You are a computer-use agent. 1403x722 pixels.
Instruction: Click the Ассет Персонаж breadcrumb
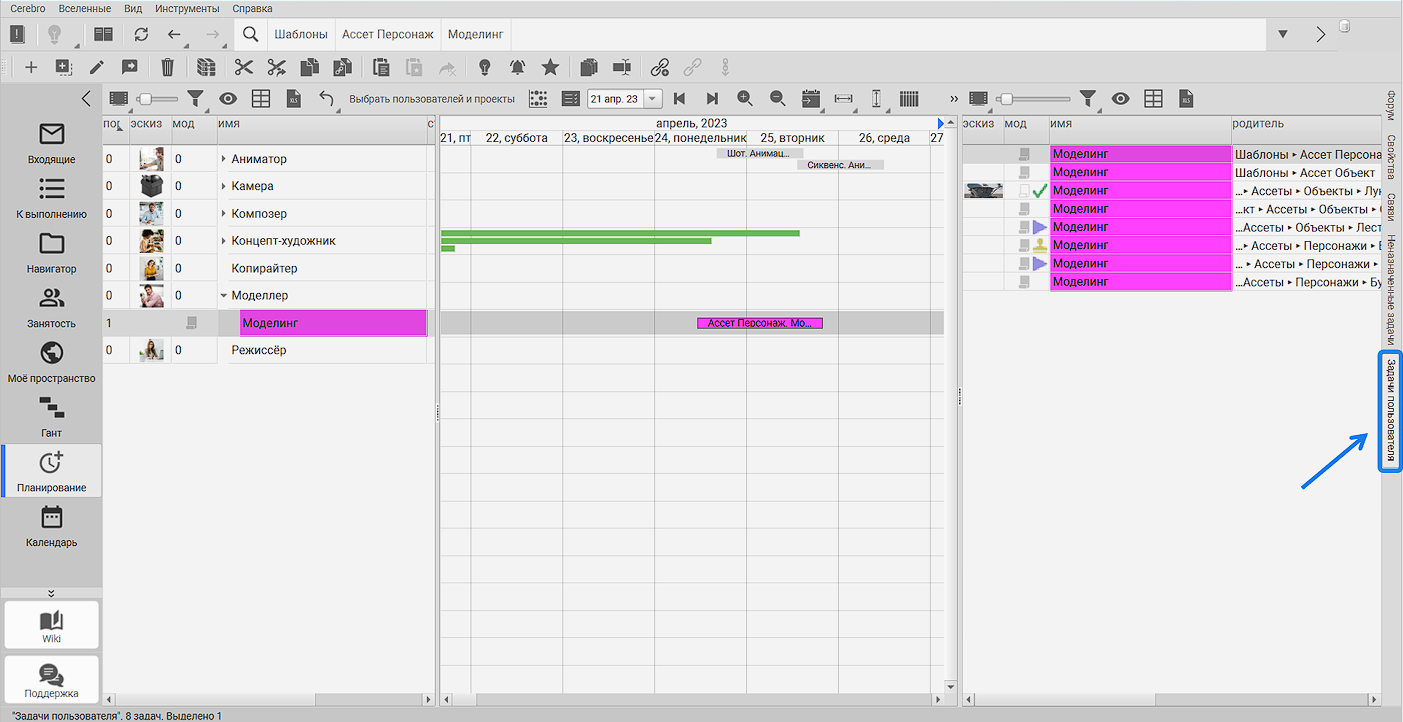coord(388,34)
